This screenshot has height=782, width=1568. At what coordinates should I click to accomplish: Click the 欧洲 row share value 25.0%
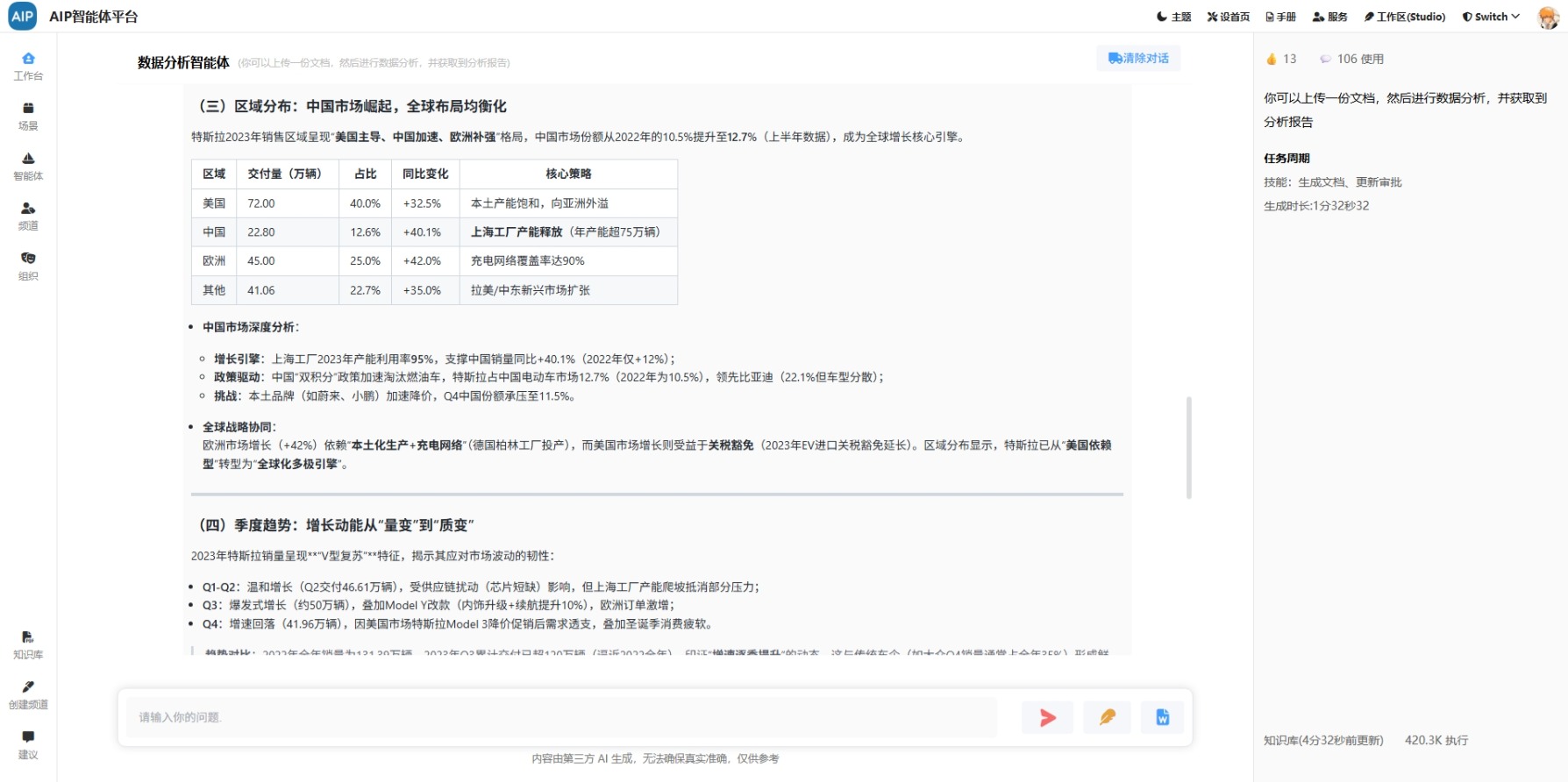click(x=365, y=261)
